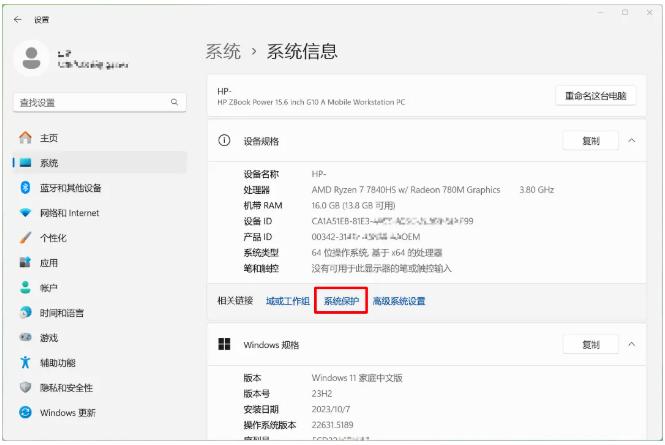The image size is (665, 445).
Task: Click the network Wi-Fi icon
Action: coord(25,213)
